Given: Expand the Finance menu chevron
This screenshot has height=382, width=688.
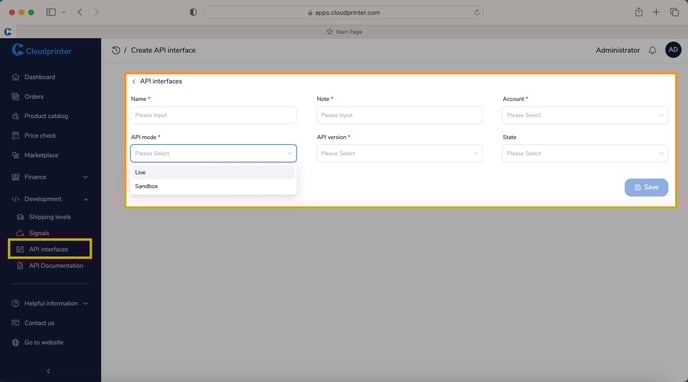Looking at the screenshot, I should pos(86,177).
